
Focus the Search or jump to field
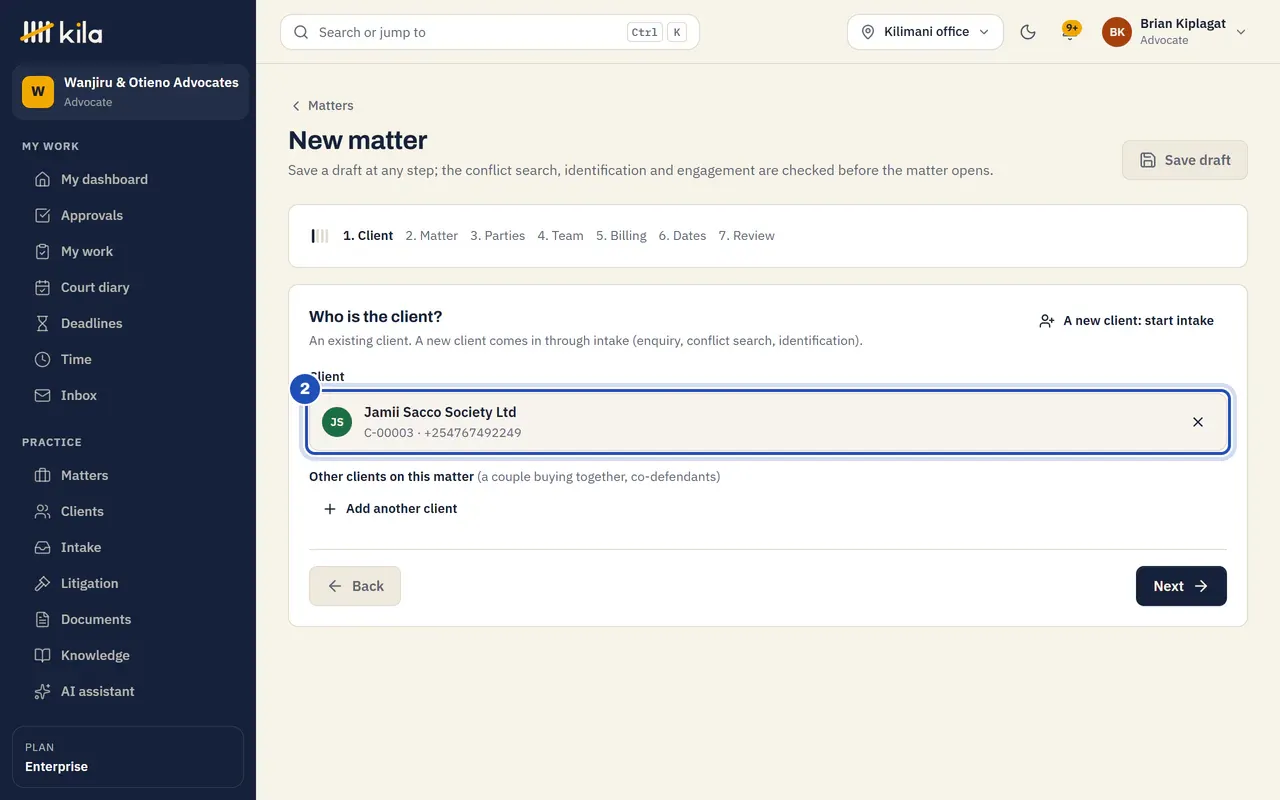coord(490,32)
